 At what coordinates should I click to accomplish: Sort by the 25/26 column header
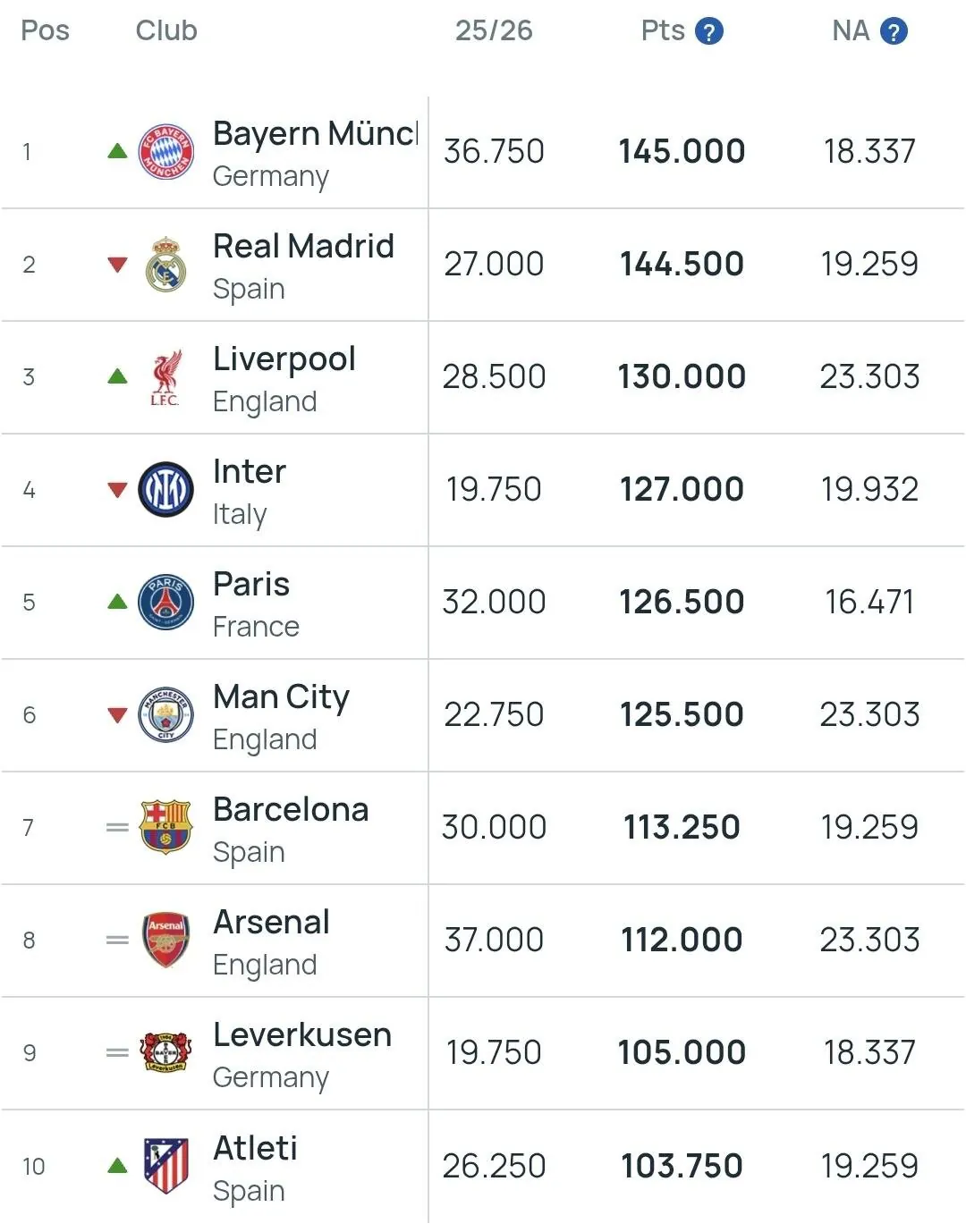click(494, 31)
